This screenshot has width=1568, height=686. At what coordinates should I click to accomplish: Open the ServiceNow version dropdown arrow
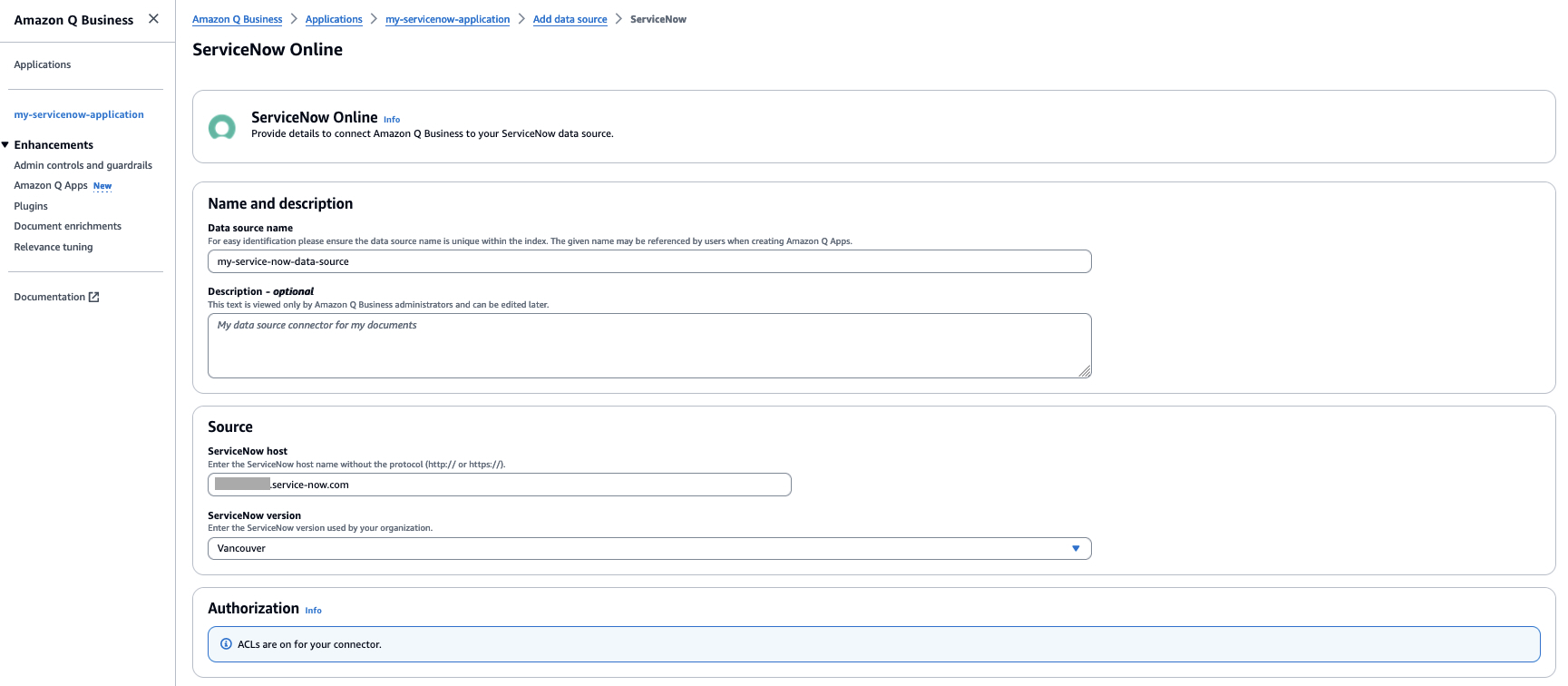1076,548
